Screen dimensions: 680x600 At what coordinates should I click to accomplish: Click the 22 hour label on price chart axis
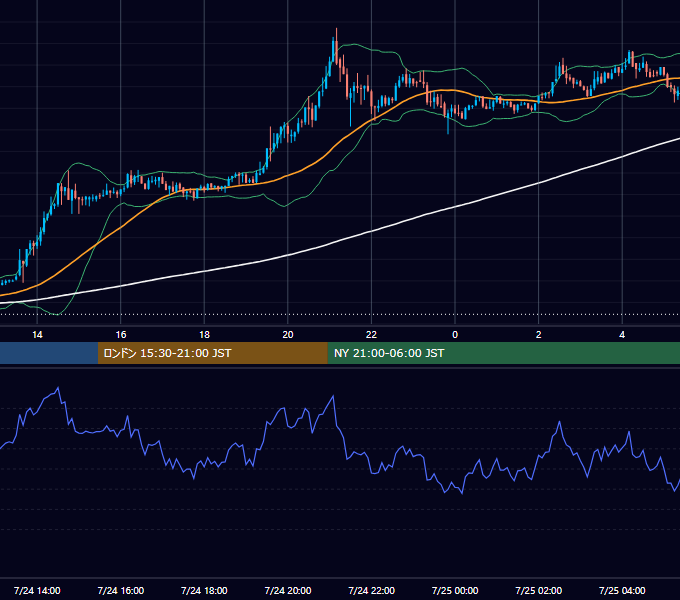pyautogui.click(x=371, y=335)
